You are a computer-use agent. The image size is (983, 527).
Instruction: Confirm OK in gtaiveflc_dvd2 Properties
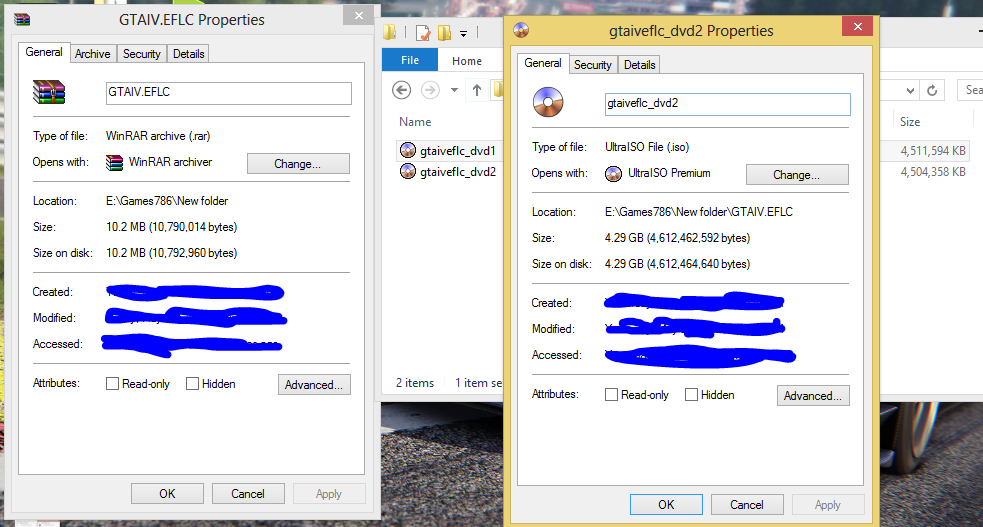(666, 505)
